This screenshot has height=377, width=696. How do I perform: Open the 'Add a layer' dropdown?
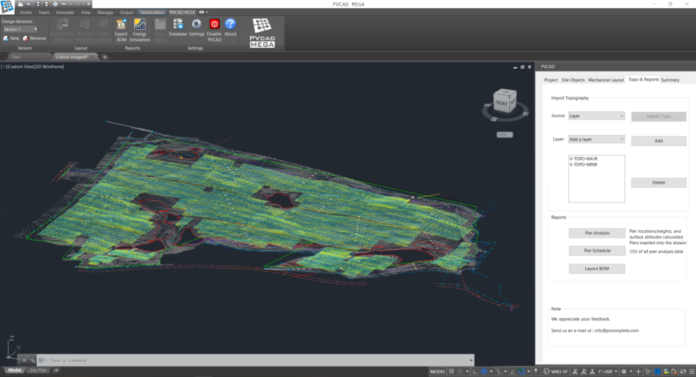click(x=596, y=139)
